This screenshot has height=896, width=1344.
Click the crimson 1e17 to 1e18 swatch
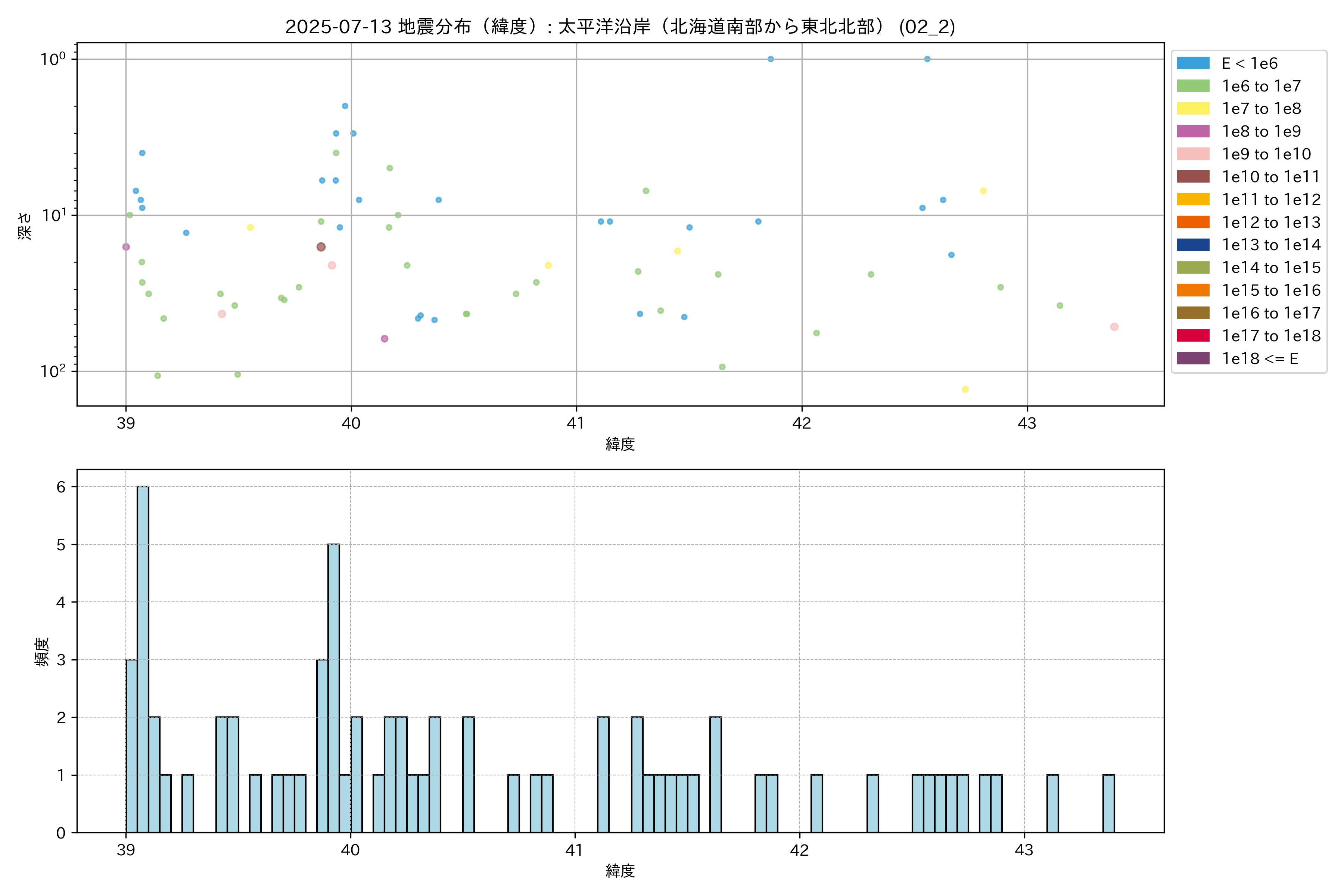1192,336
